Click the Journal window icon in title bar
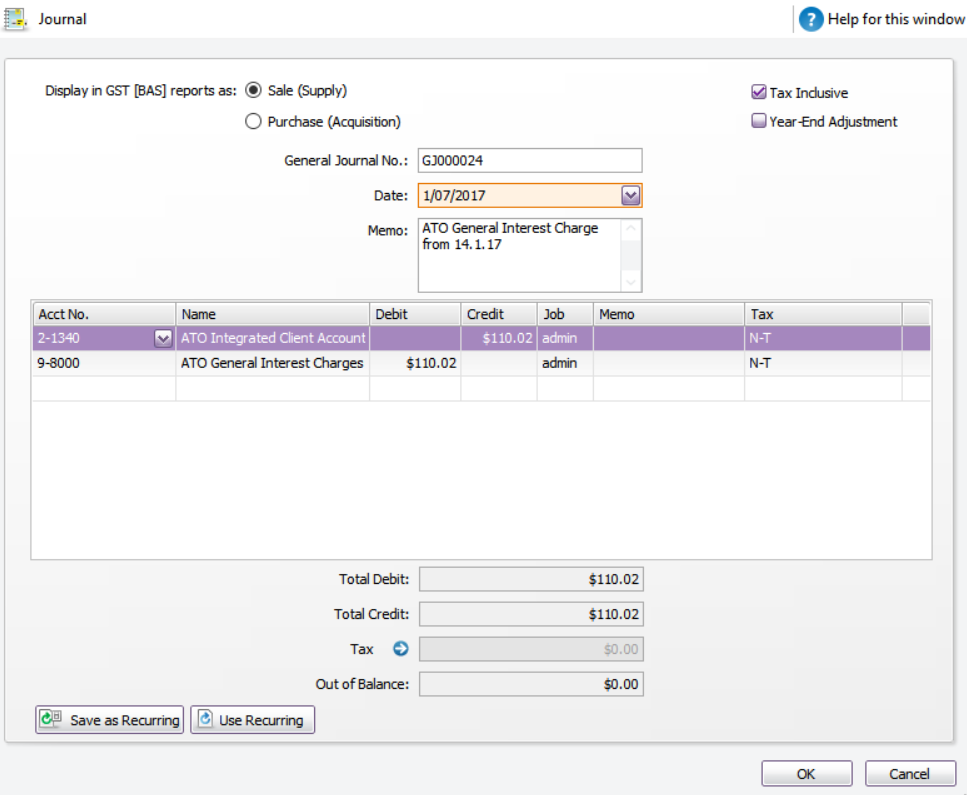 pos(15,18)
